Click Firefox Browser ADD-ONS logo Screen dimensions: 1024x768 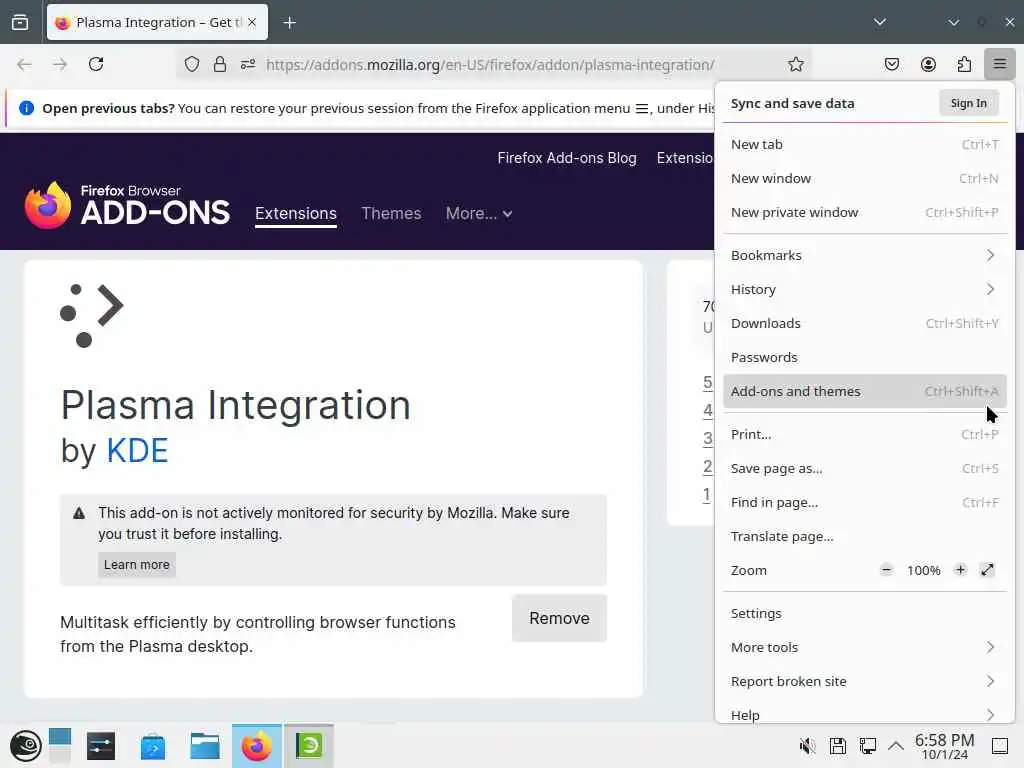[127, 206]
